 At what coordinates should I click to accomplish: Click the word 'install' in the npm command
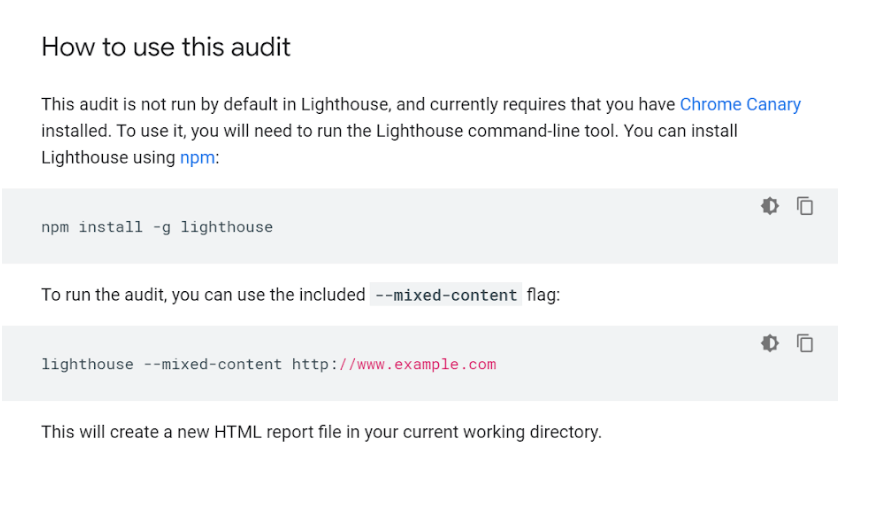click(111, 227)
